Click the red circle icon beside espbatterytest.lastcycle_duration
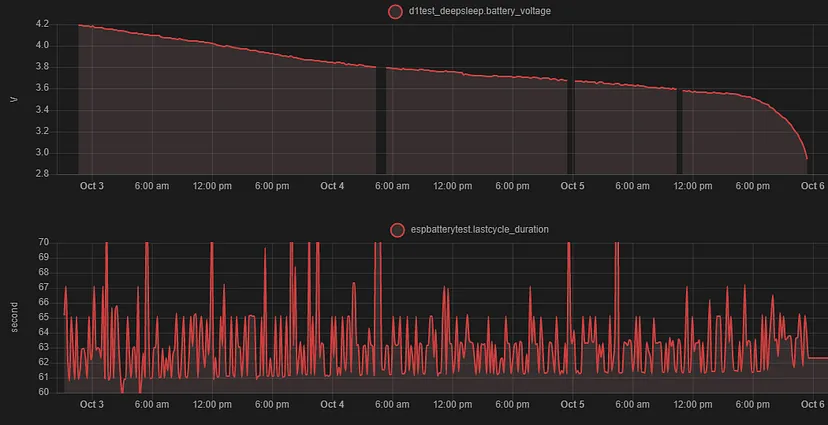 click(x=399, y=229)
